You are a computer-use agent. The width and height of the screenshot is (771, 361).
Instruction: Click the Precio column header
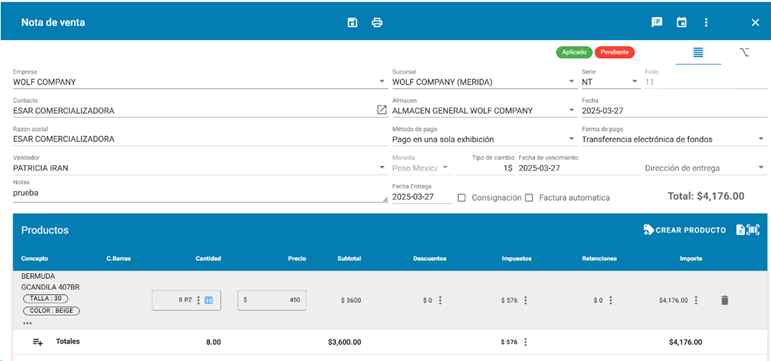[x=297, y=259]
